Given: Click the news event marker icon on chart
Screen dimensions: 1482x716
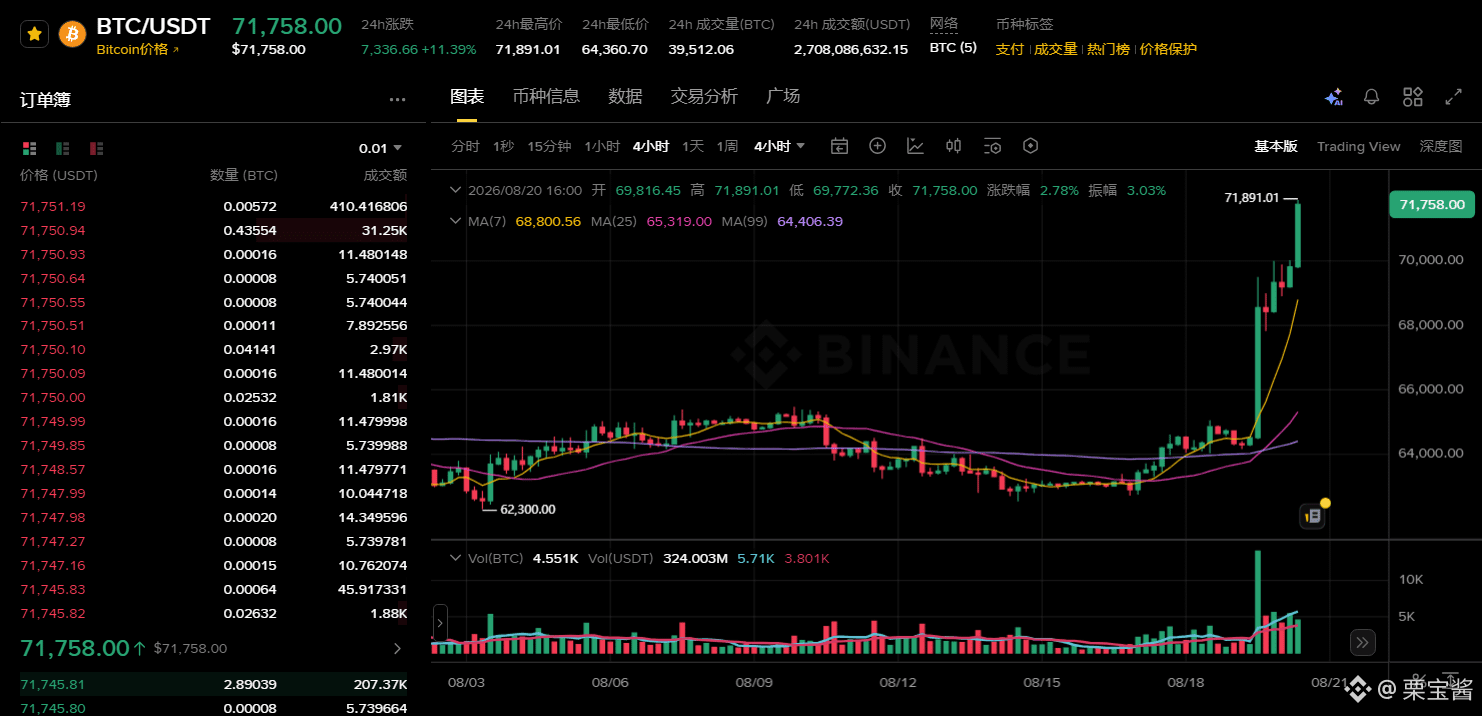Looking at the screenshot, I should point(1313,516).
